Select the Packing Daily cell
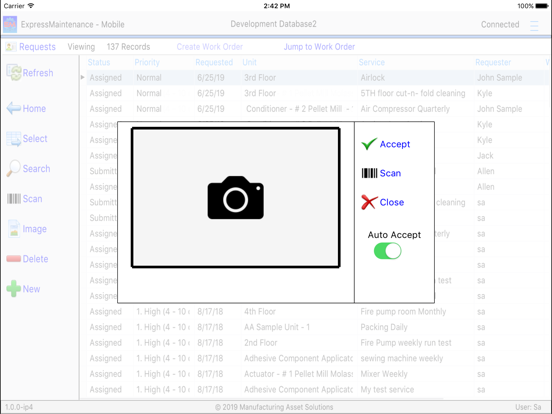The height and width of the screenshot is (414, 552). click(x=416, y=327)
